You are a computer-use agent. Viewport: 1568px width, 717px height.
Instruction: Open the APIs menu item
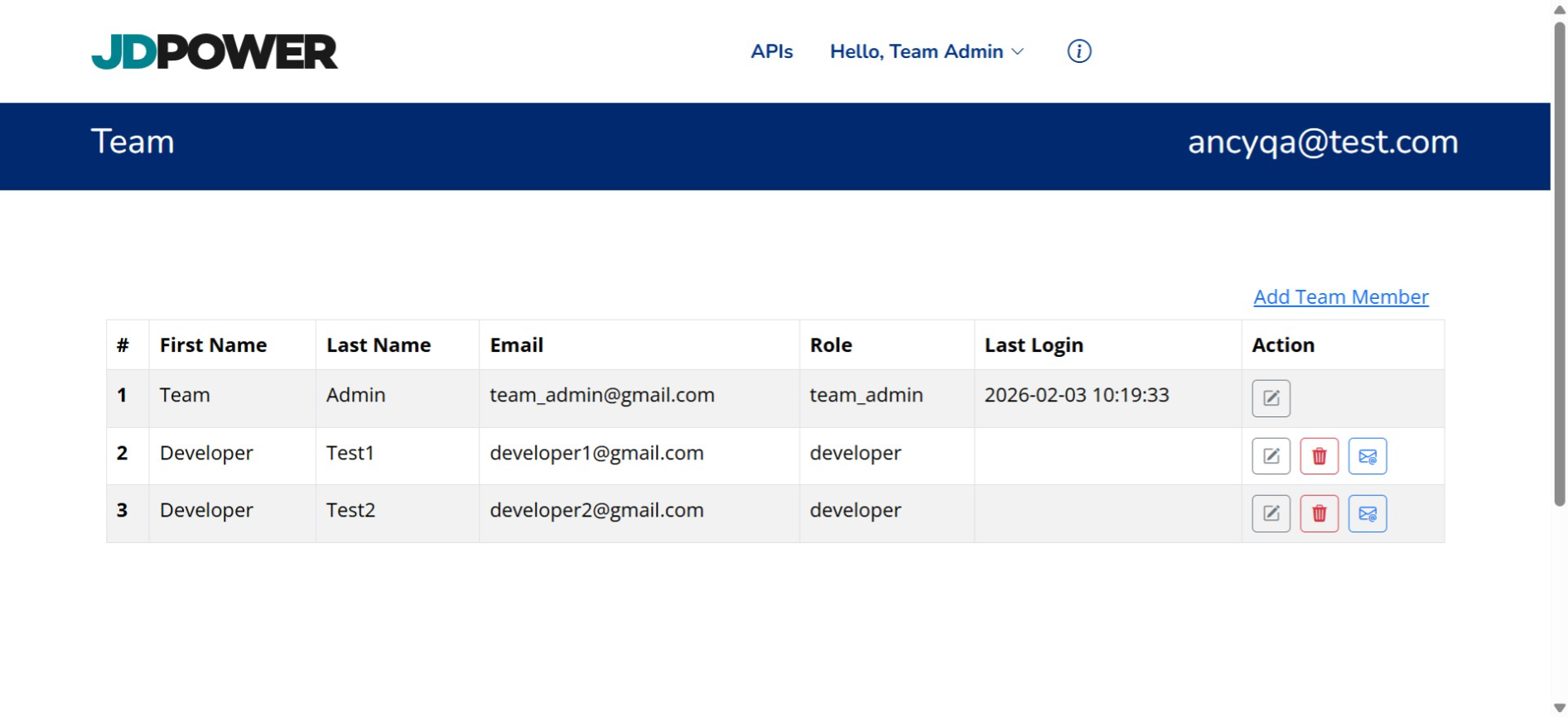(x=771, y=51)
